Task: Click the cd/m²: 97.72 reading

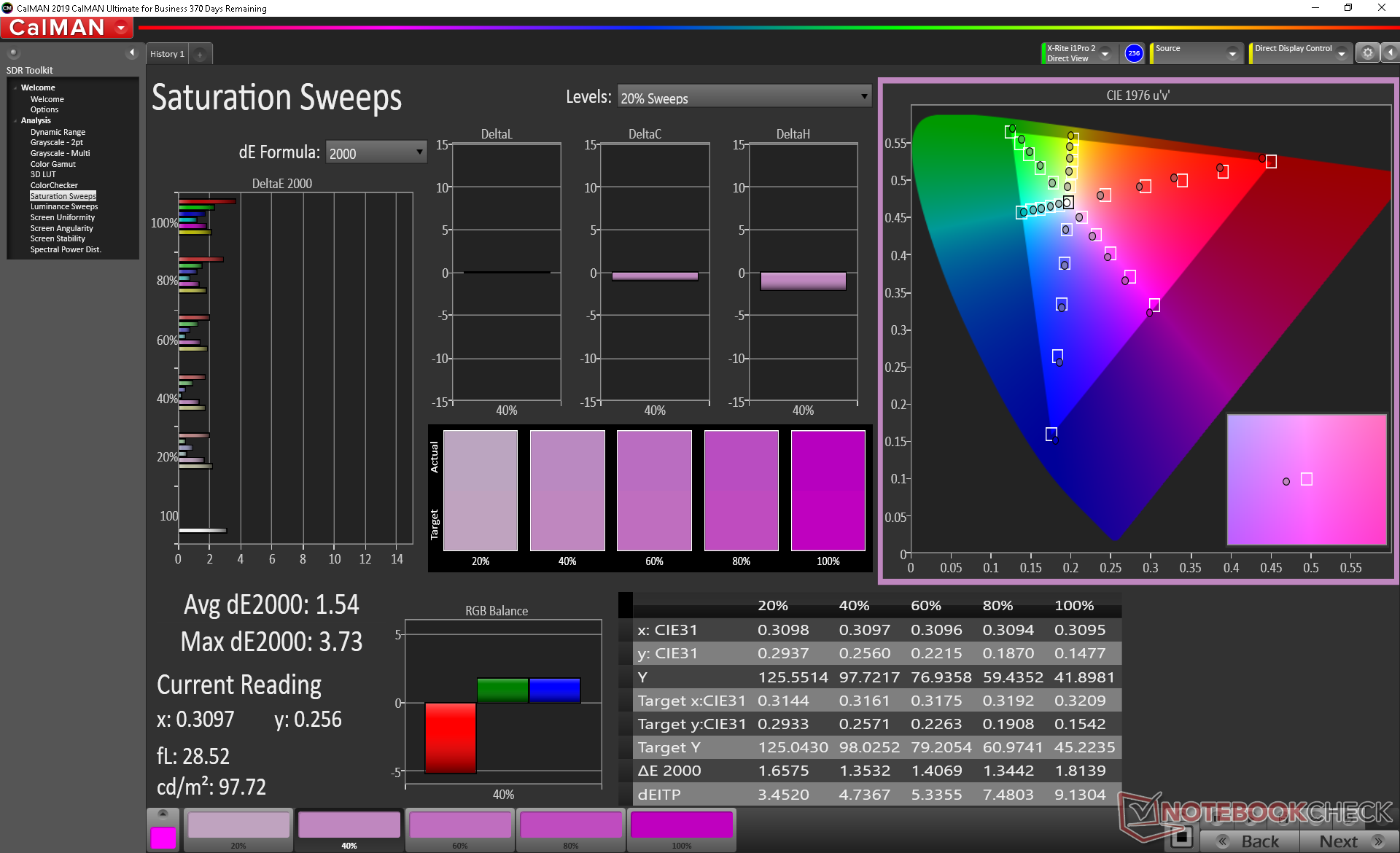Action: [211, 787]
